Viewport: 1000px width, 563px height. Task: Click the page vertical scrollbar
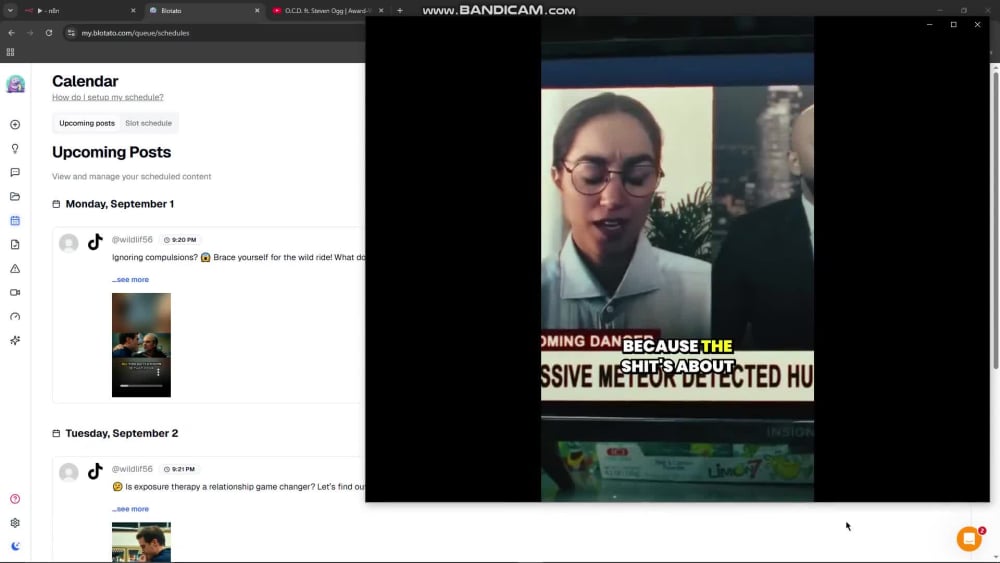point(996,219)
